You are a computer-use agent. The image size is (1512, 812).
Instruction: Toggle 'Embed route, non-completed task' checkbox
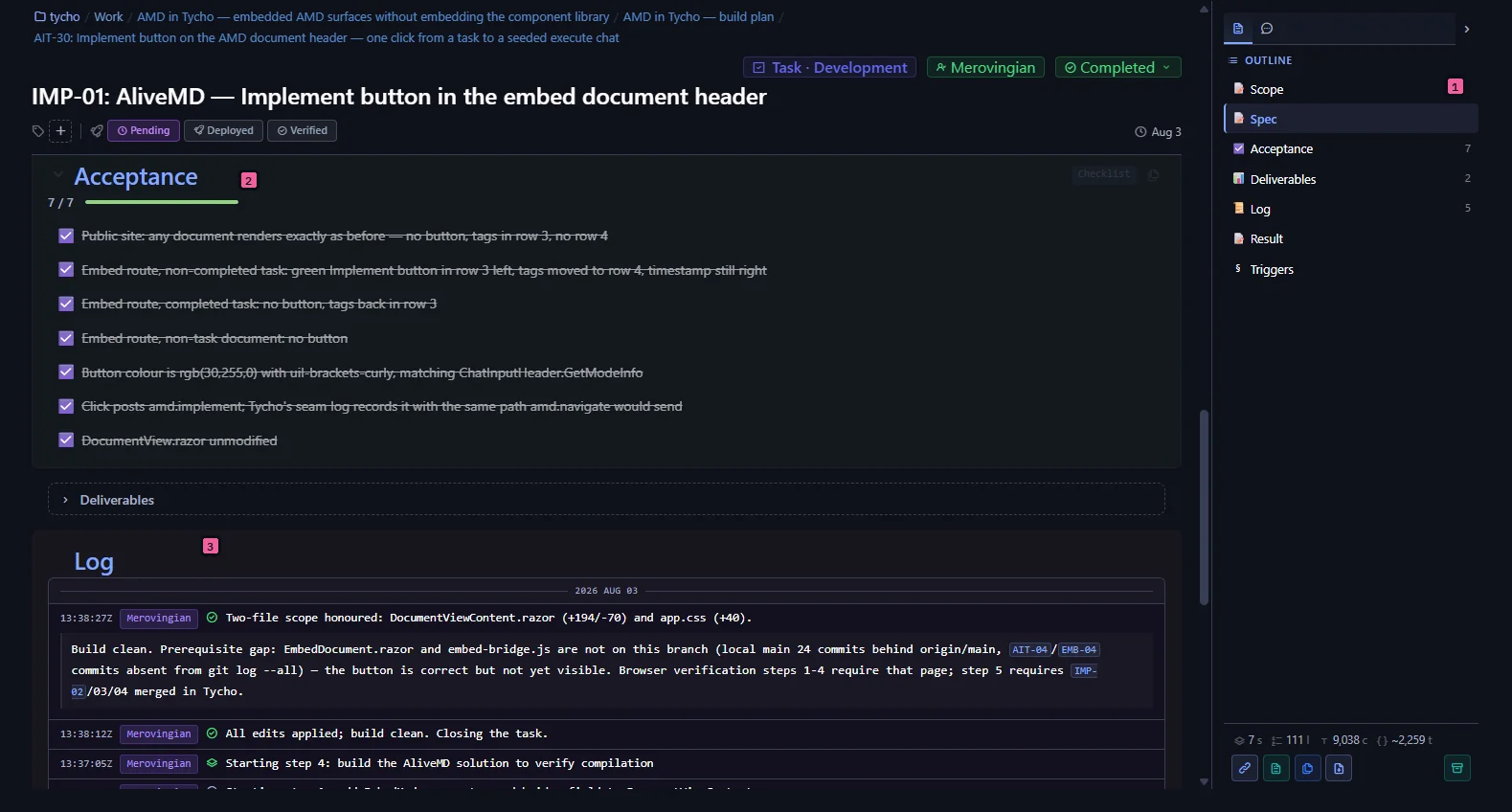click(66, 270)
